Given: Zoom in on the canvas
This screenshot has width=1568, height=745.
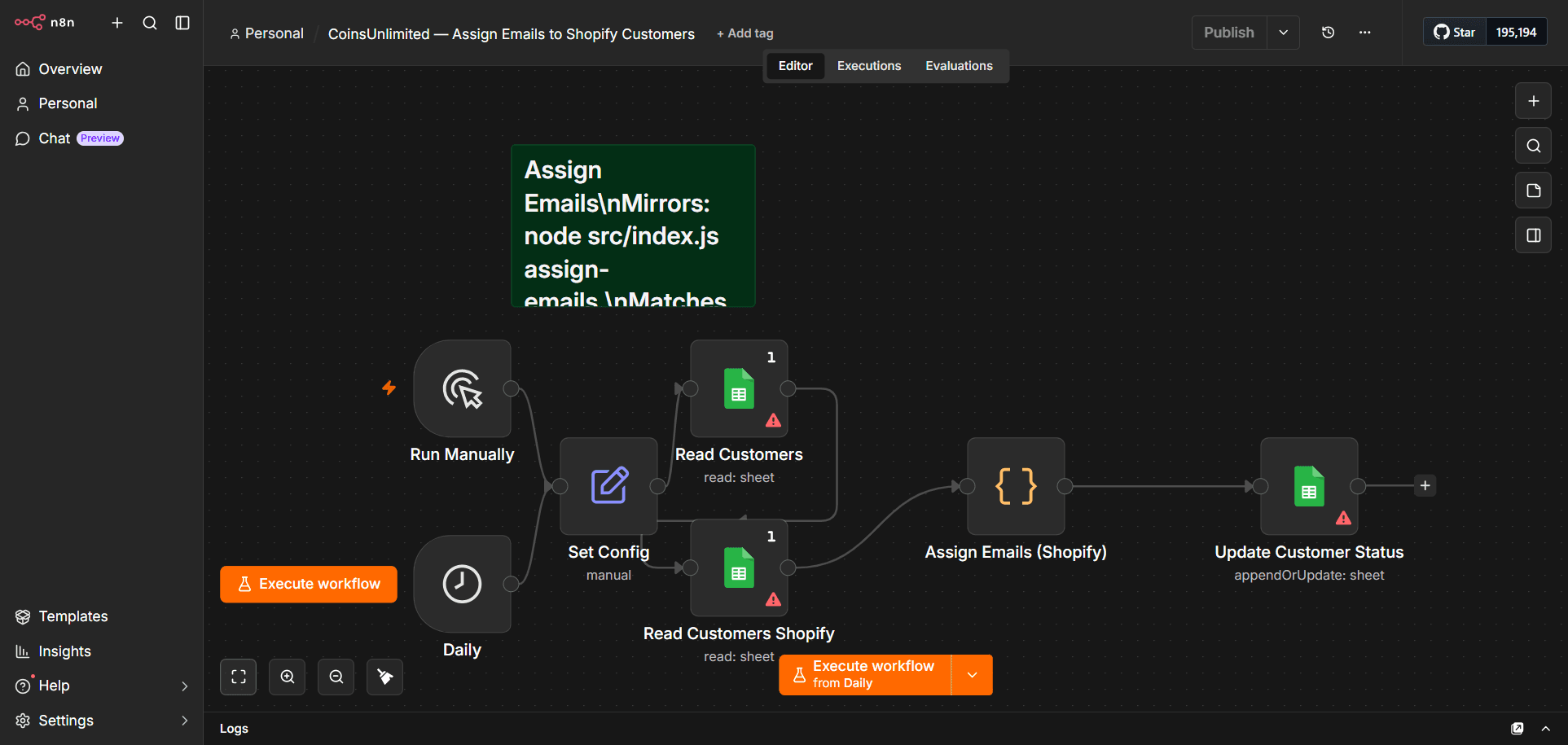Looking at the screenshot, I should click(287, 677).
